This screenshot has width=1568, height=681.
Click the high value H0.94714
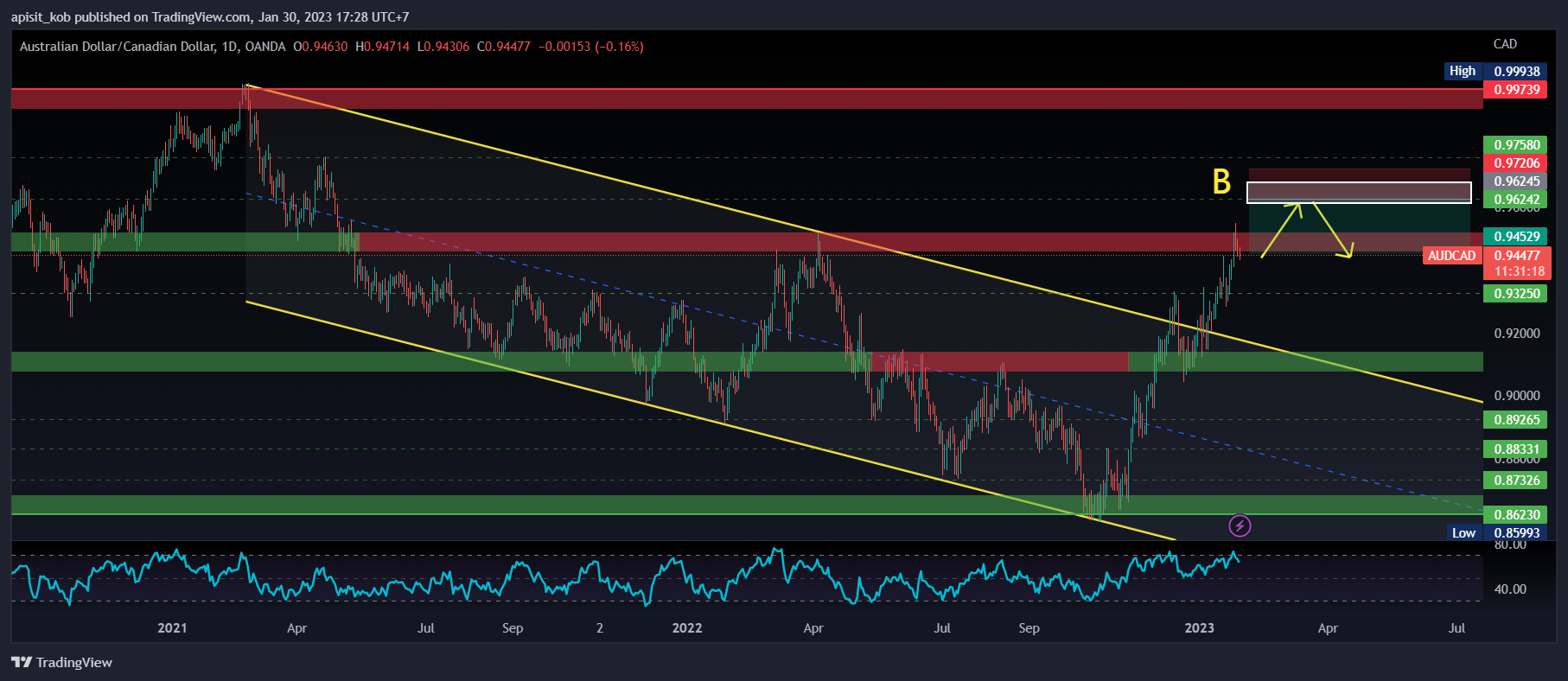(382, 47)
